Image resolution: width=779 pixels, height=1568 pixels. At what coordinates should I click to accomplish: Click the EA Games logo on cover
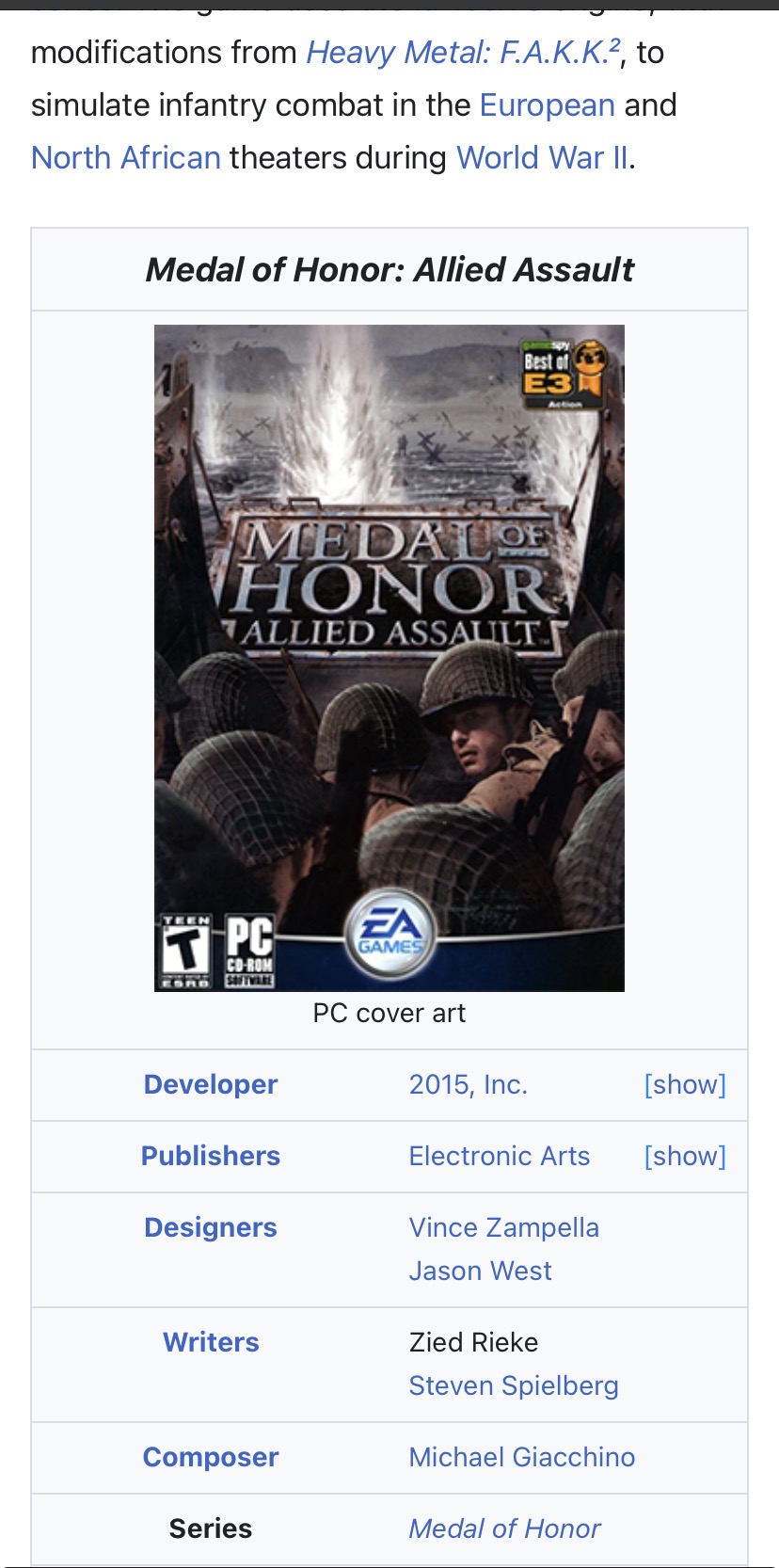click(390, 935)
